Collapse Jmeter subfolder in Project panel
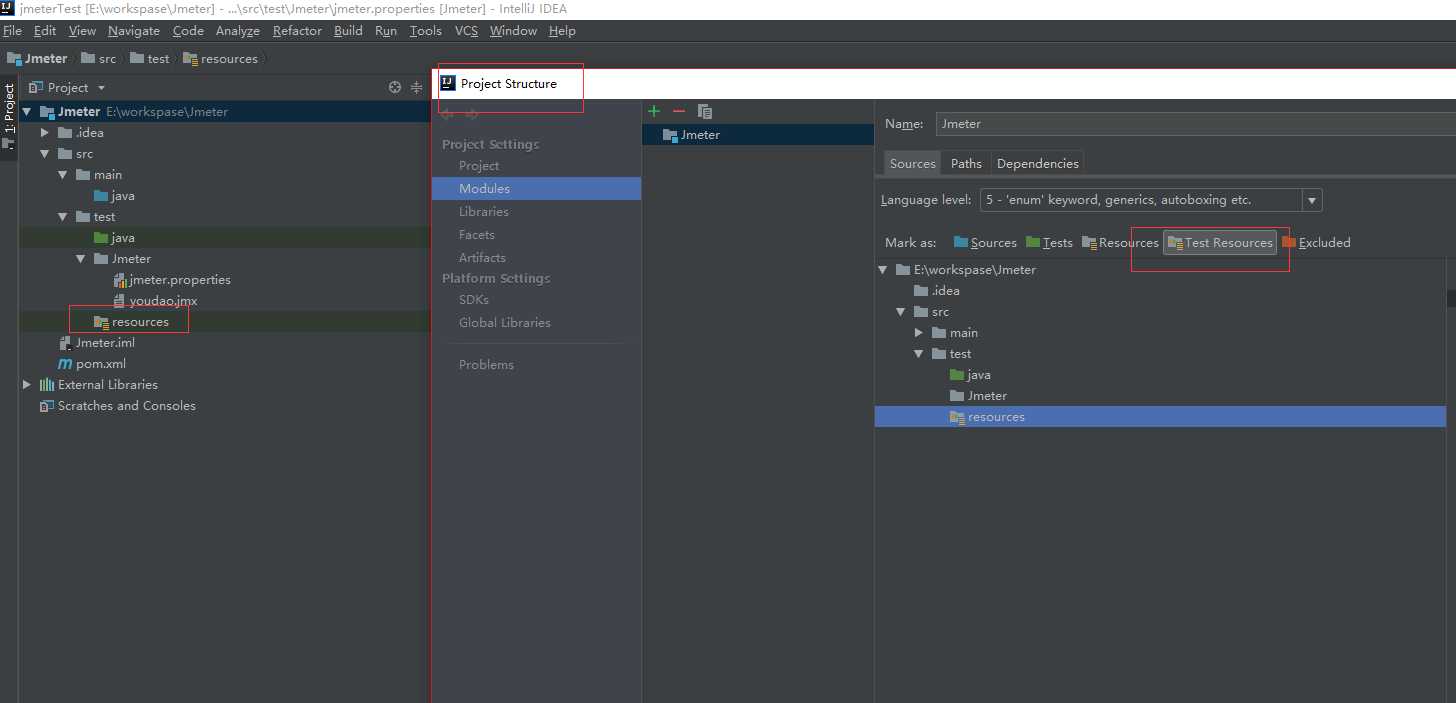The image size is (1456, 703). 80,258
